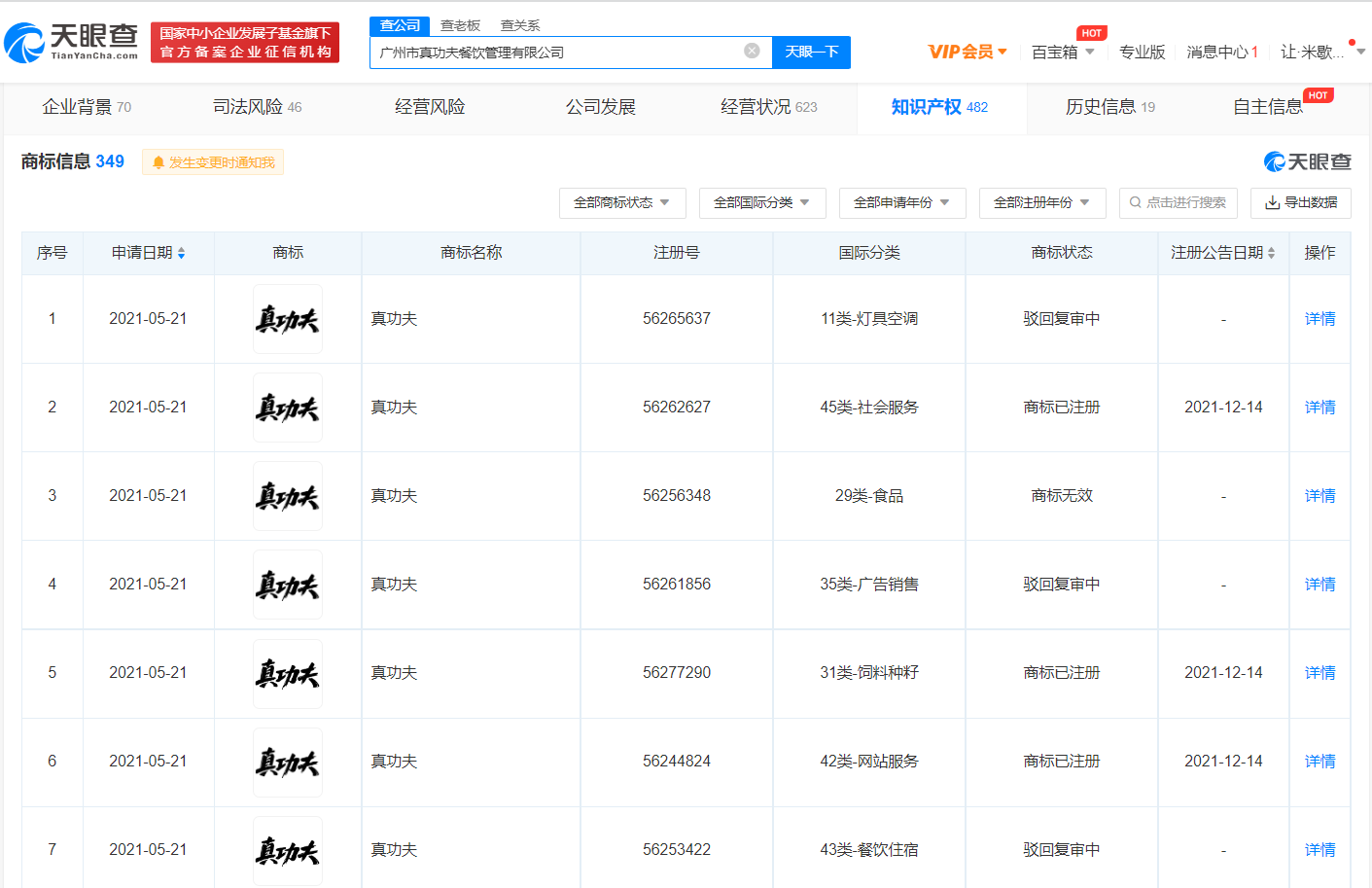Switch to the 查关系 search tab
Viewport: 1372px width, 888px height.
[520, 25]
